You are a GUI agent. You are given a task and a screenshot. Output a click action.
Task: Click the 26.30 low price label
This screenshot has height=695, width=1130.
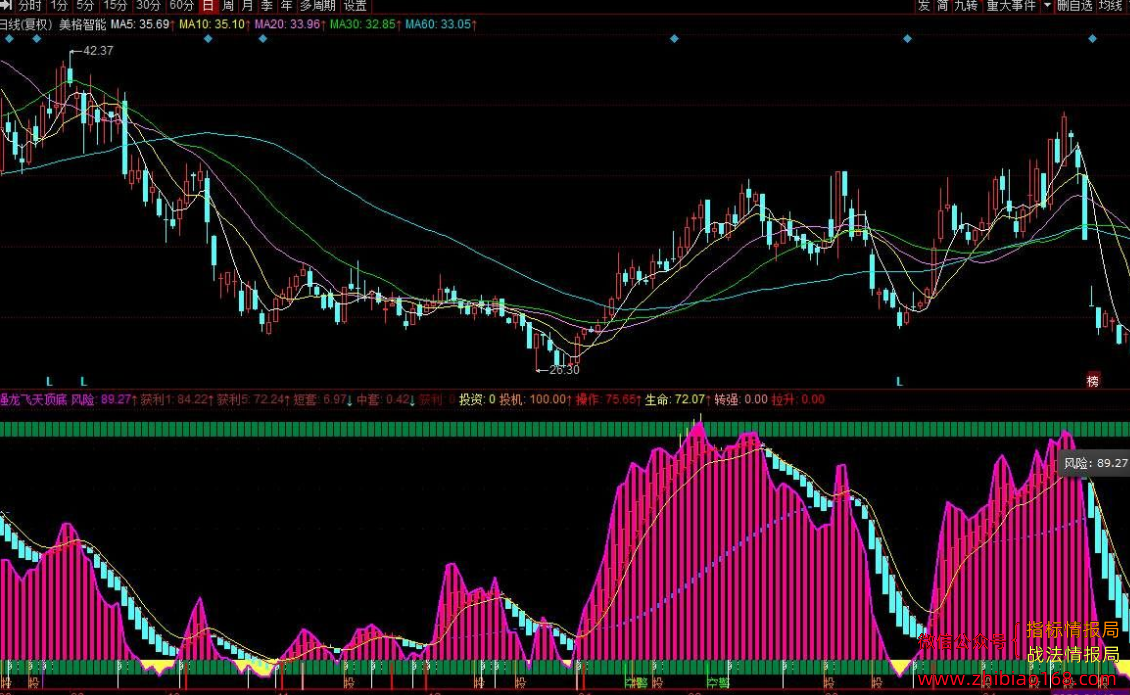tap(564, 370)
